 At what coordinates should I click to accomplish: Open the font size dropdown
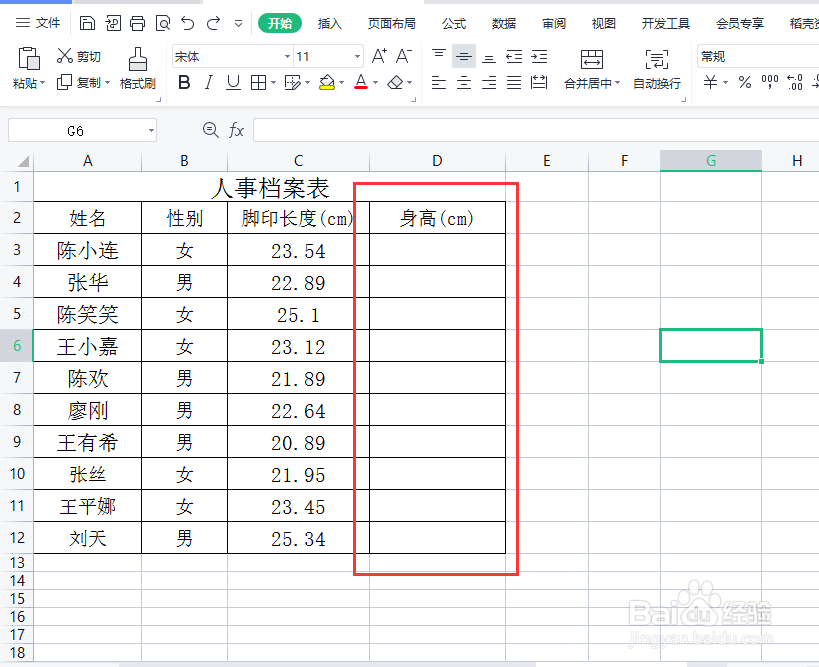coord(357,56)
